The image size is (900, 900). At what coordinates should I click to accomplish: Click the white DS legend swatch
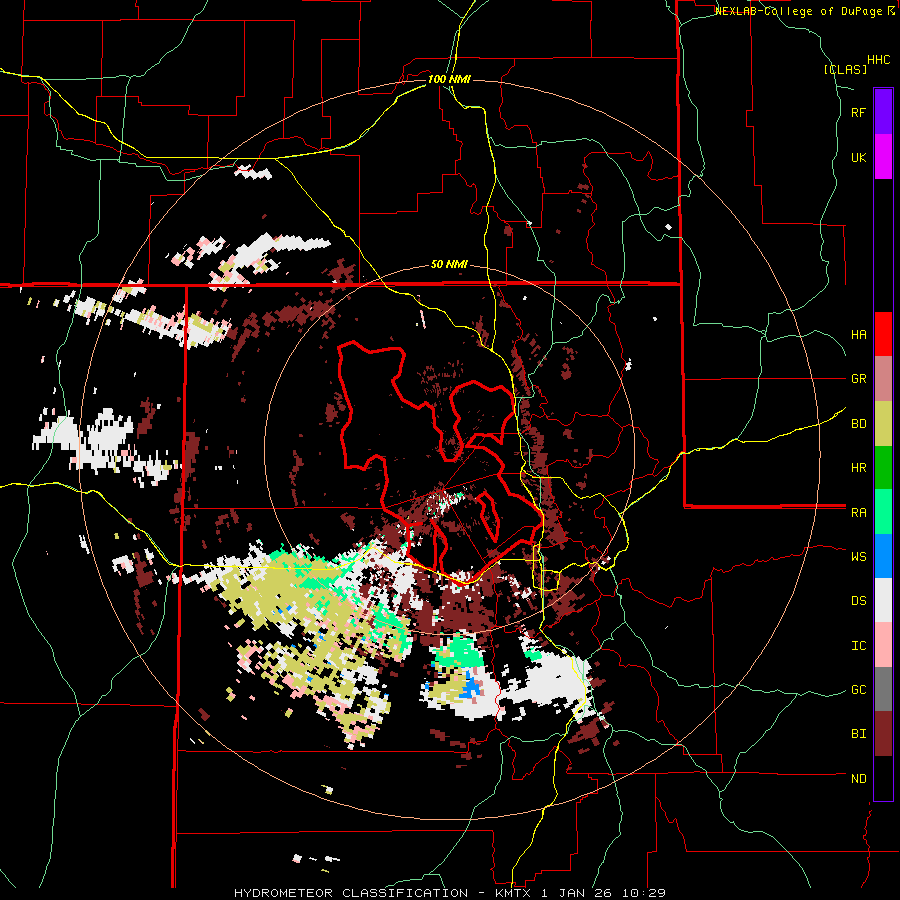coord(883,601)
